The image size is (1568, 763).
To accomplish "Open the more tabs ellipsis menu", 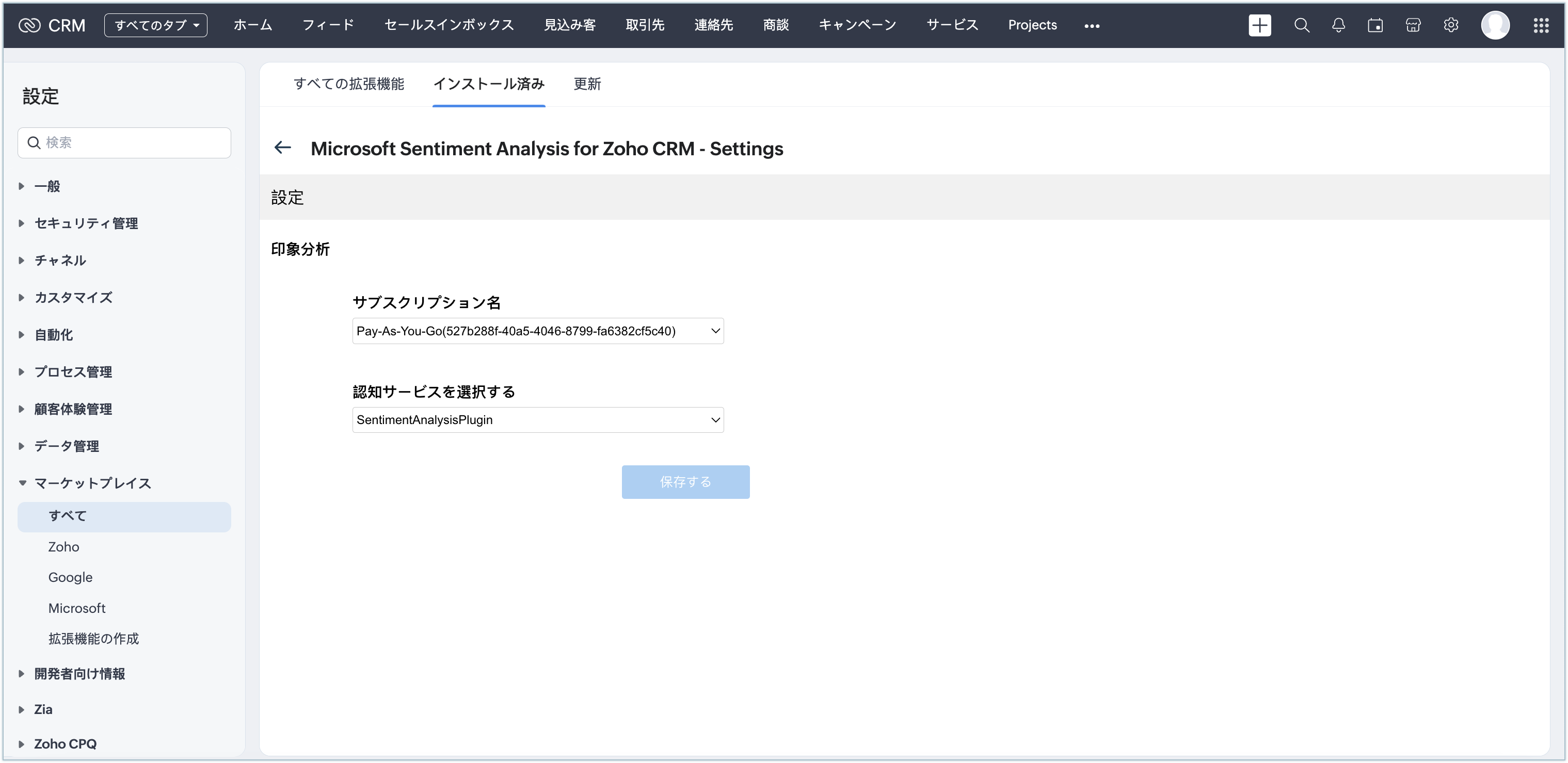I will (x=1092, y=26).
